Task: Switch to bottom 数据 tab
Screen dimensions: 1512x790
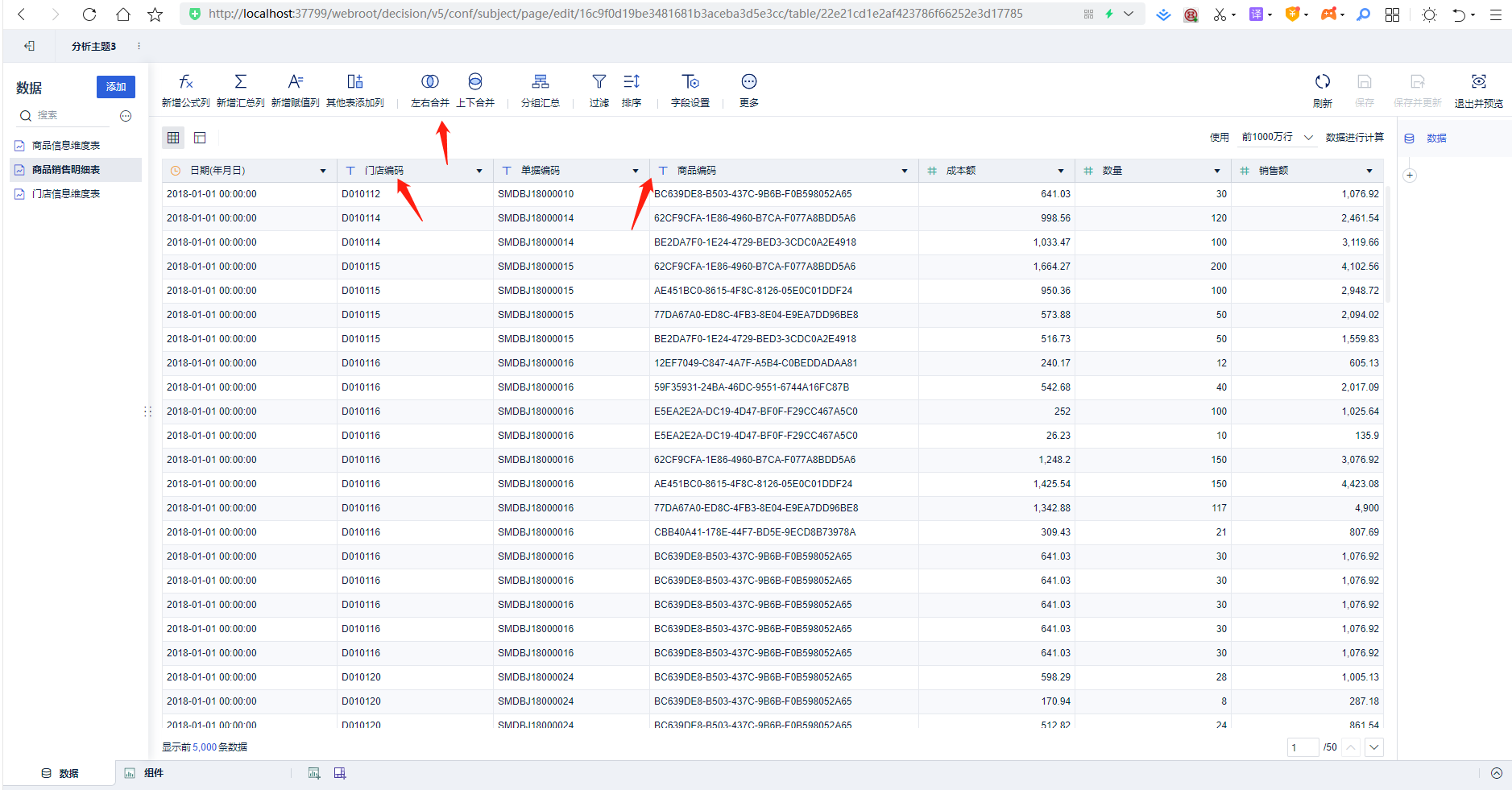Action: tap(60, 773)
